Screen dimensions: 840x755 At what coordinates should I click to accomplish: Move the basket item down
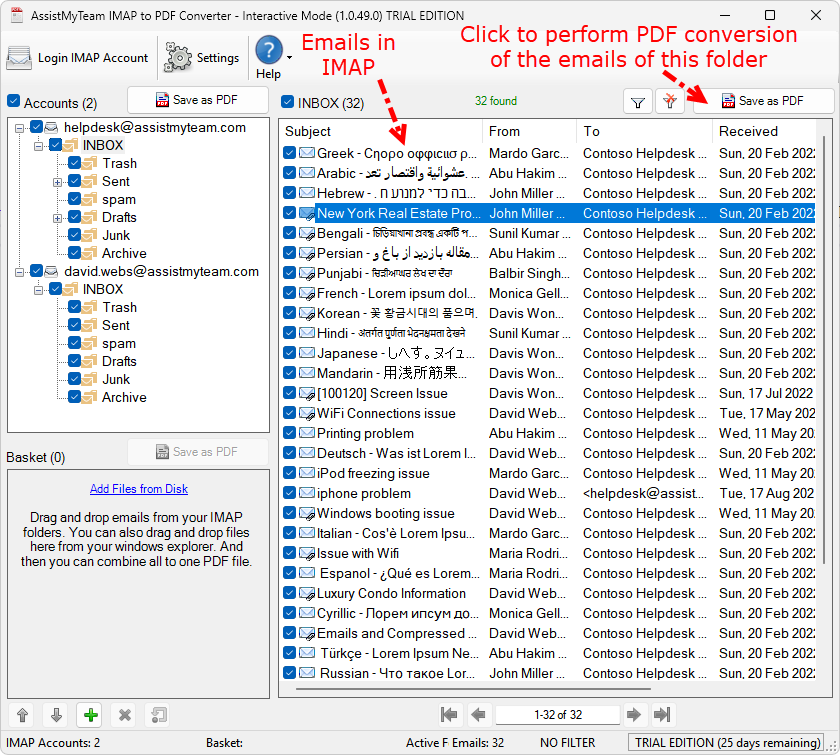pos(54,715)
